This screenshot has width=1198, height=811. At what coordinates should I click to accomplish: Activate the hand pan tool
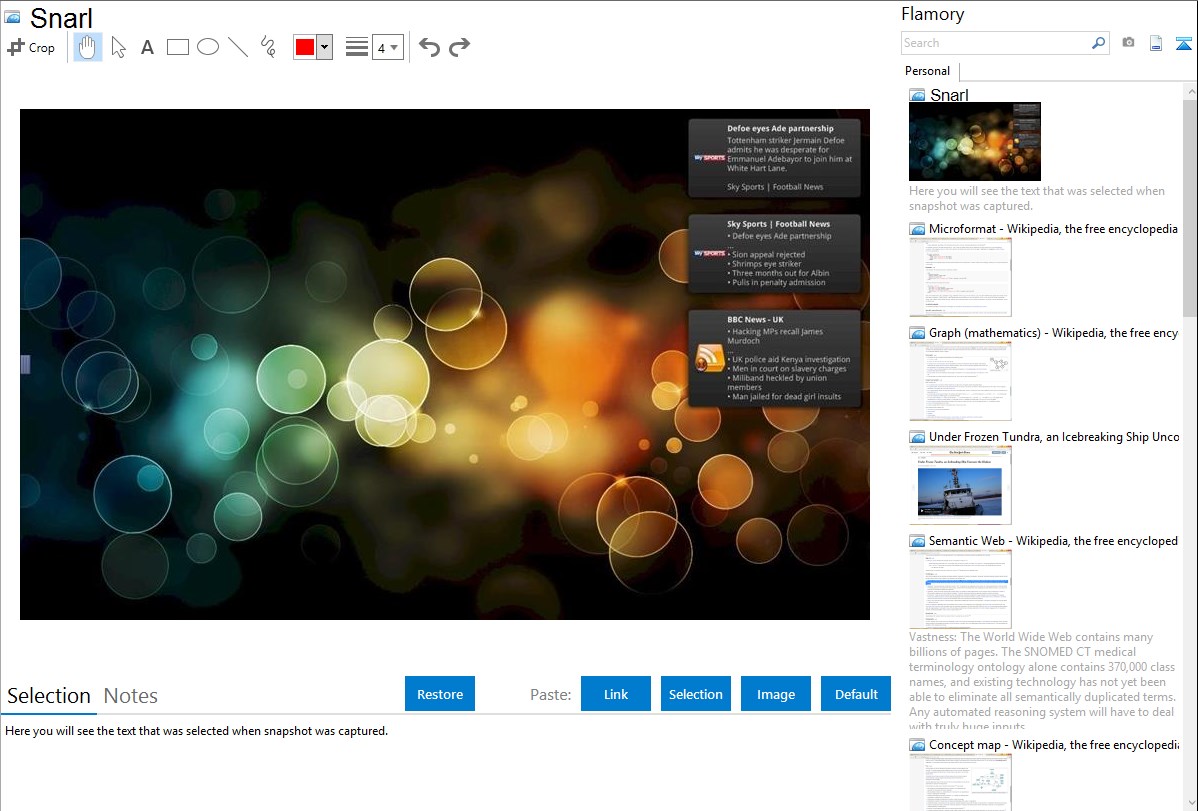pyautogui.click(x=88, y=47)
